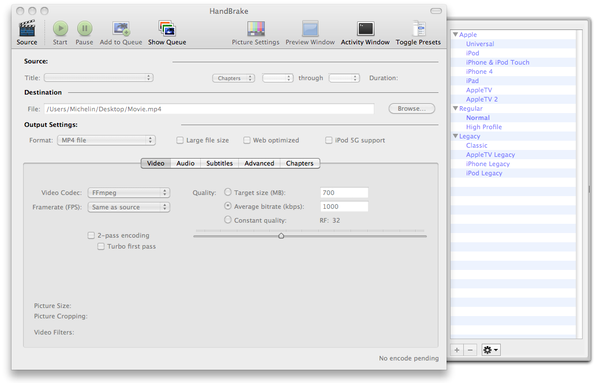Open the Picture Settings icon
This screenshot has height=383, width=600.
pyautogui.click(x=256, y=29)
